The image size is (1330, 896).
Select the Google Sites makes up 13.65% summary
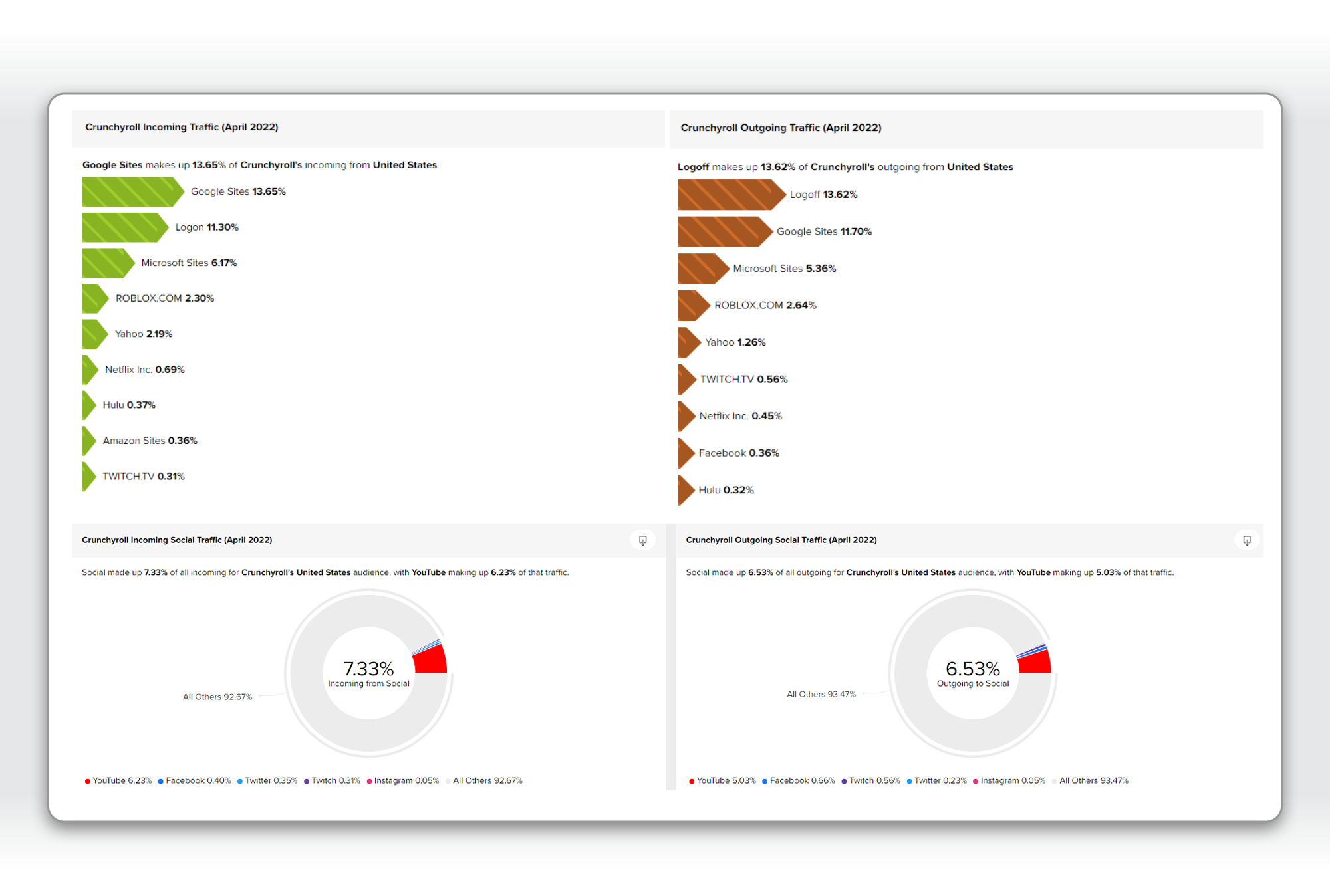click(259, 165)
